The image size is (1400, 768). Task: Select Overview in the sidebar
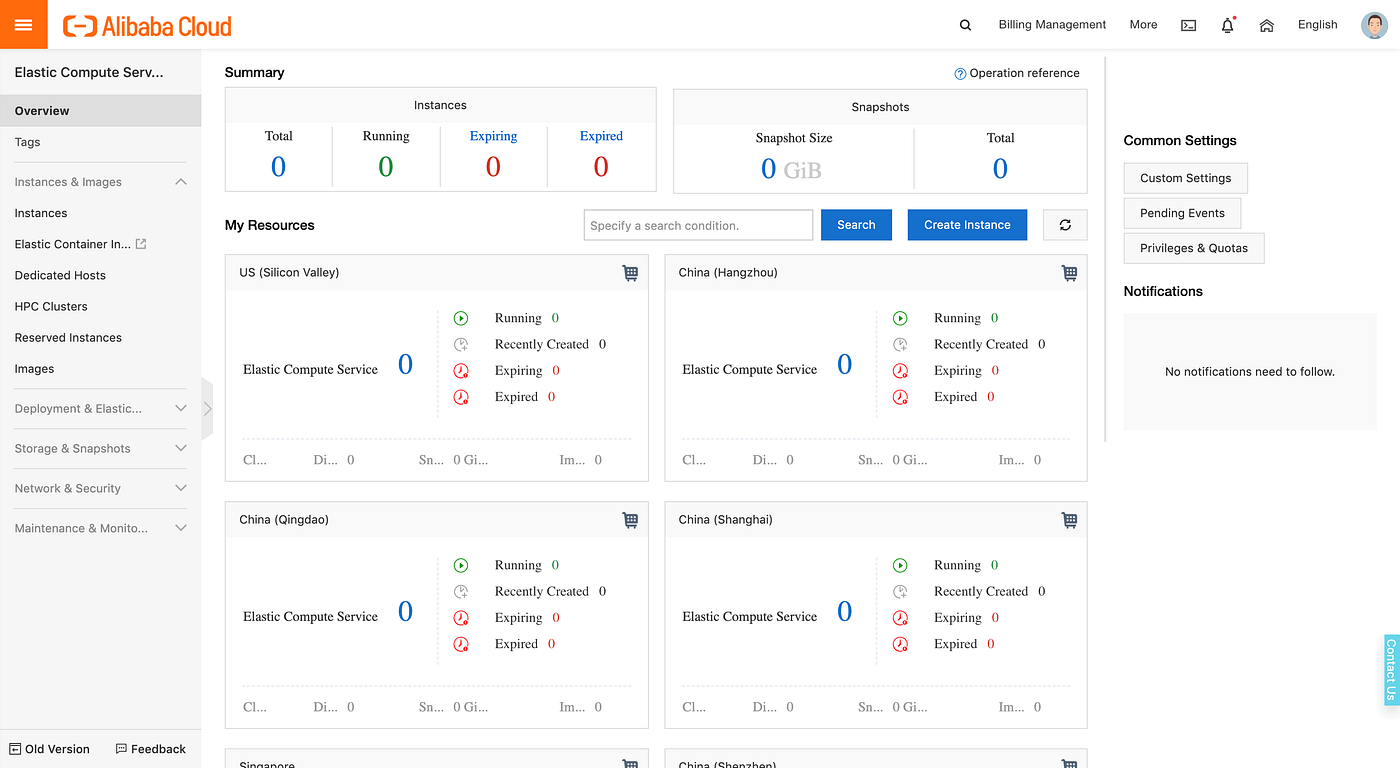click(x=100, y=111)
